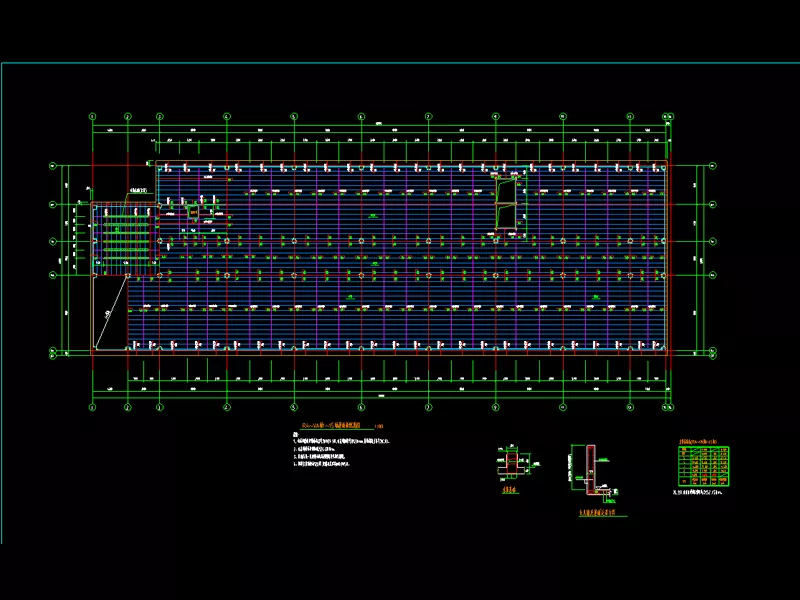Viewport: 800px width, 600px height.
Task: Pick the topmost grid bubble on the right side
Action: tap(713, 166)
